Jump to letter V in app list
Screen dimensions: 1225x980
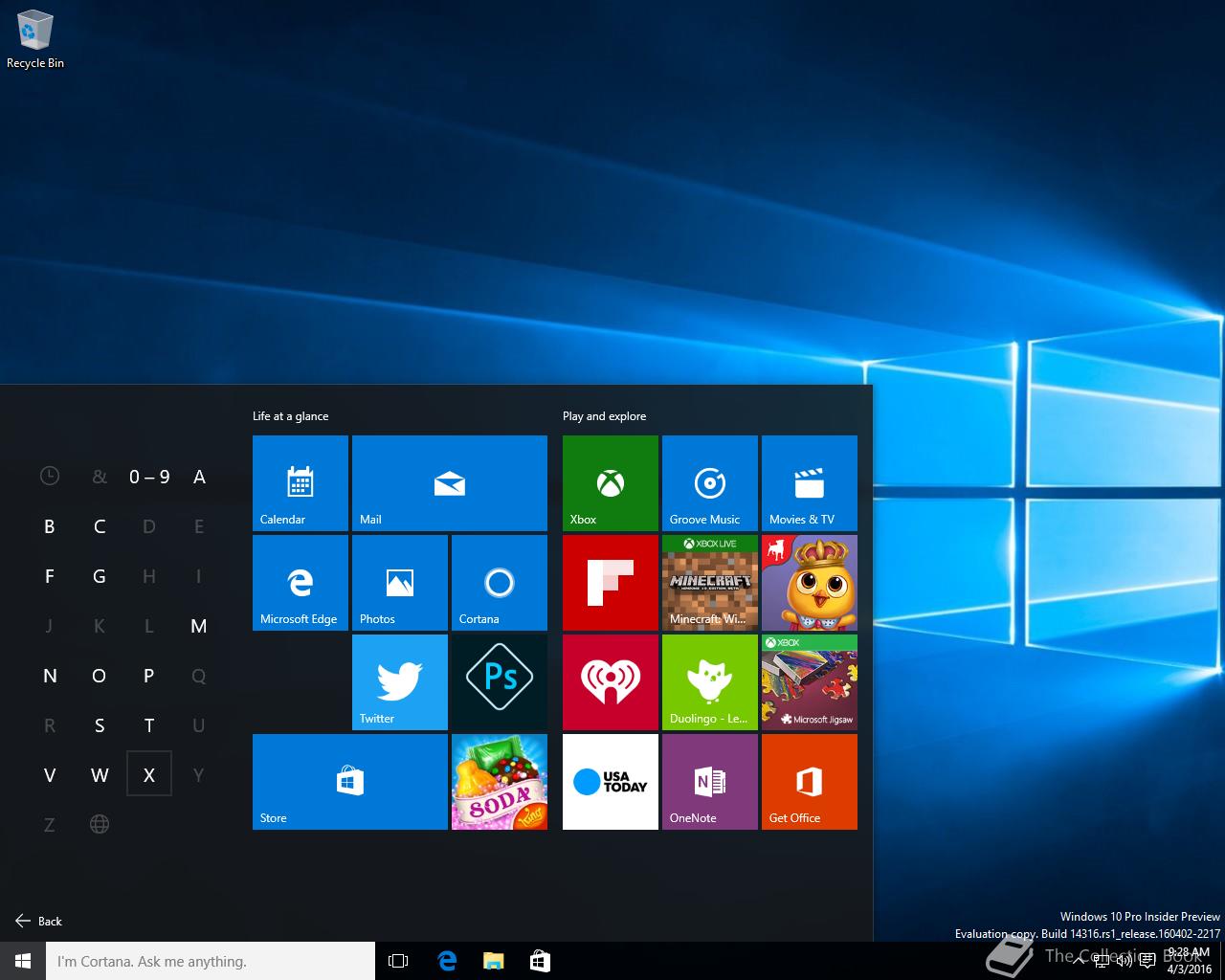point(50,774)
